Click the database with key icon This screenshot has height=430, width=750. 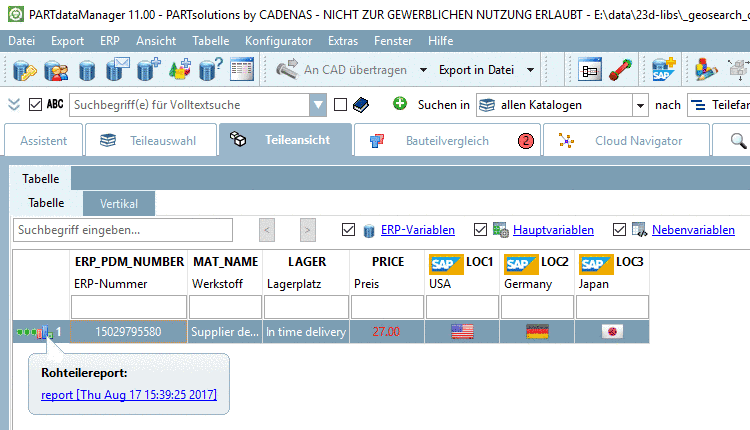(24, 70)
